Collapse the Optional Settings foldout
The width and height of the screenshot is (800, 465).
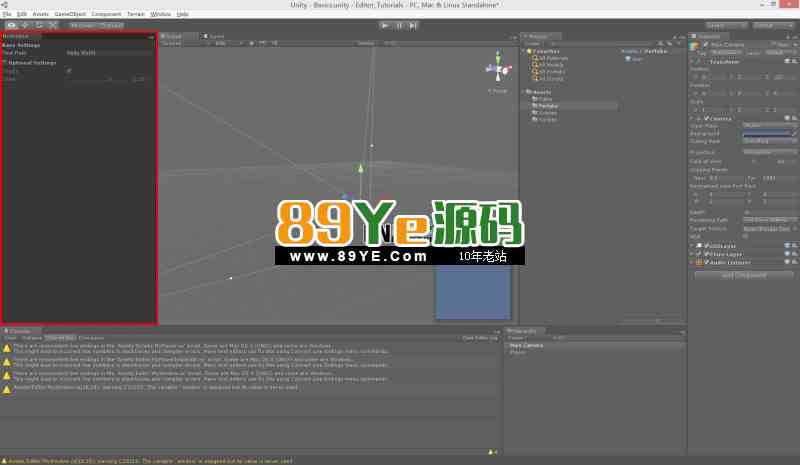[x=5, y=62]
